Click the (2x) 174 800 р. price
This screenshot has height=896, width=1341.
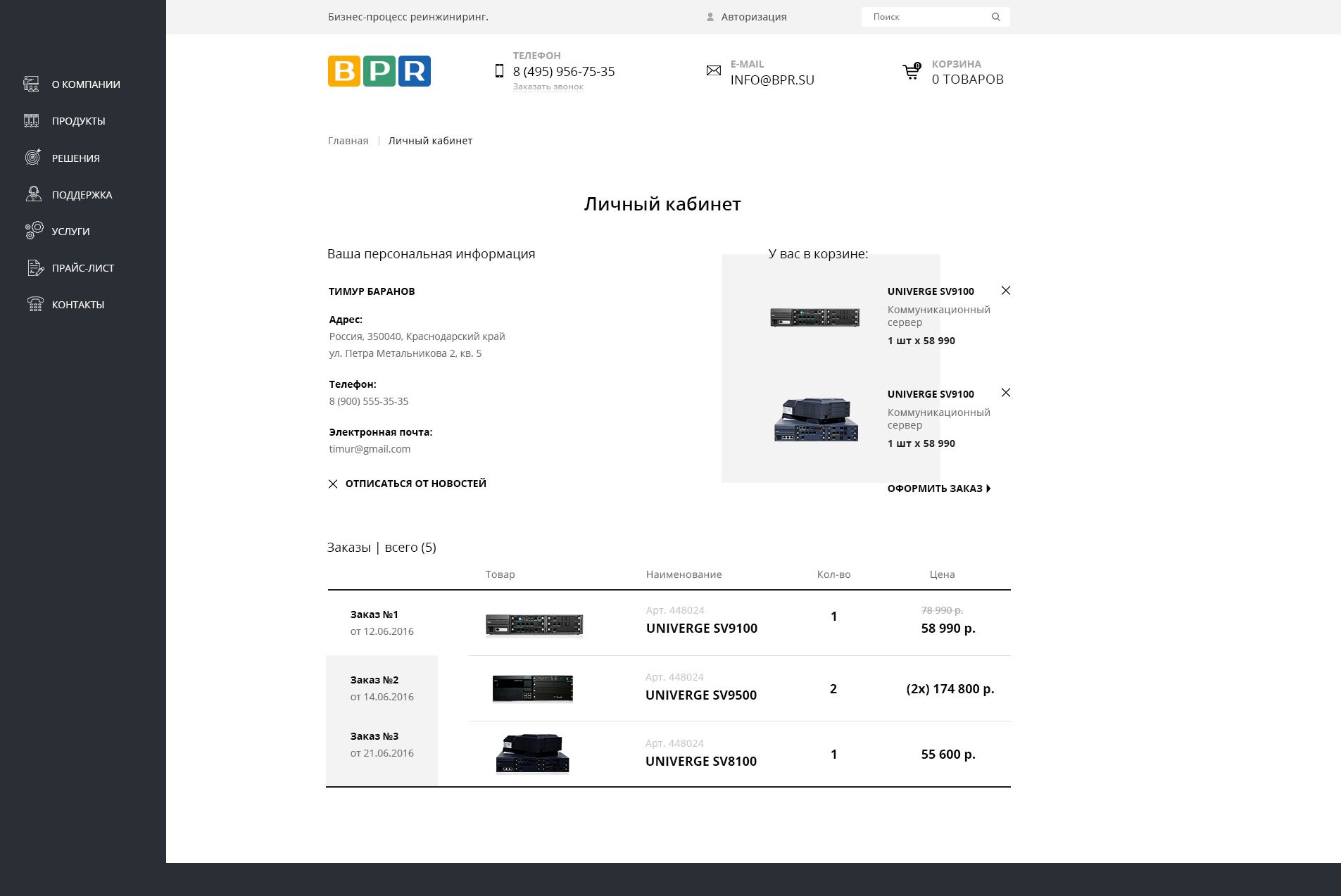click(950, 689)
